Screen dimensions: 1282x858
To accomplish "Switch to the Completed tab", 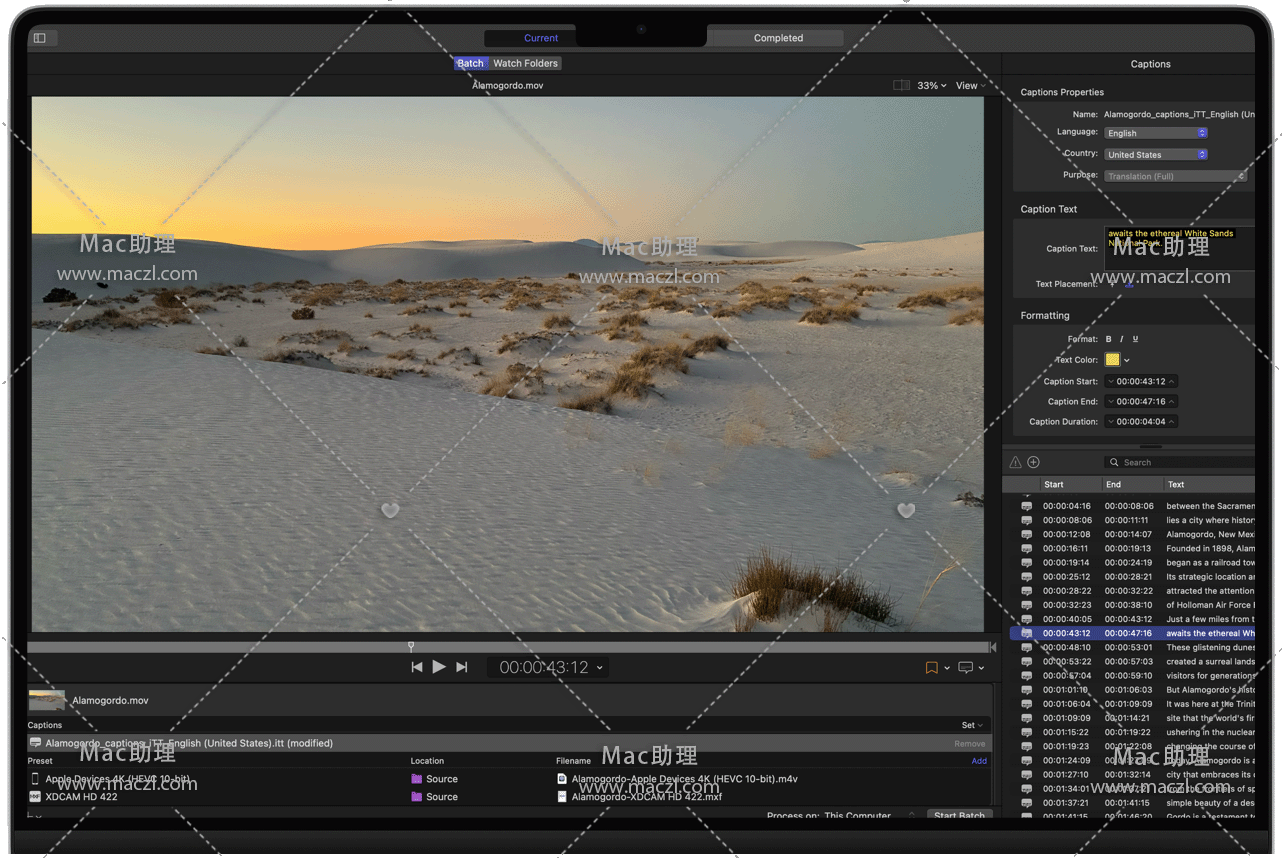I will [778, 38].
